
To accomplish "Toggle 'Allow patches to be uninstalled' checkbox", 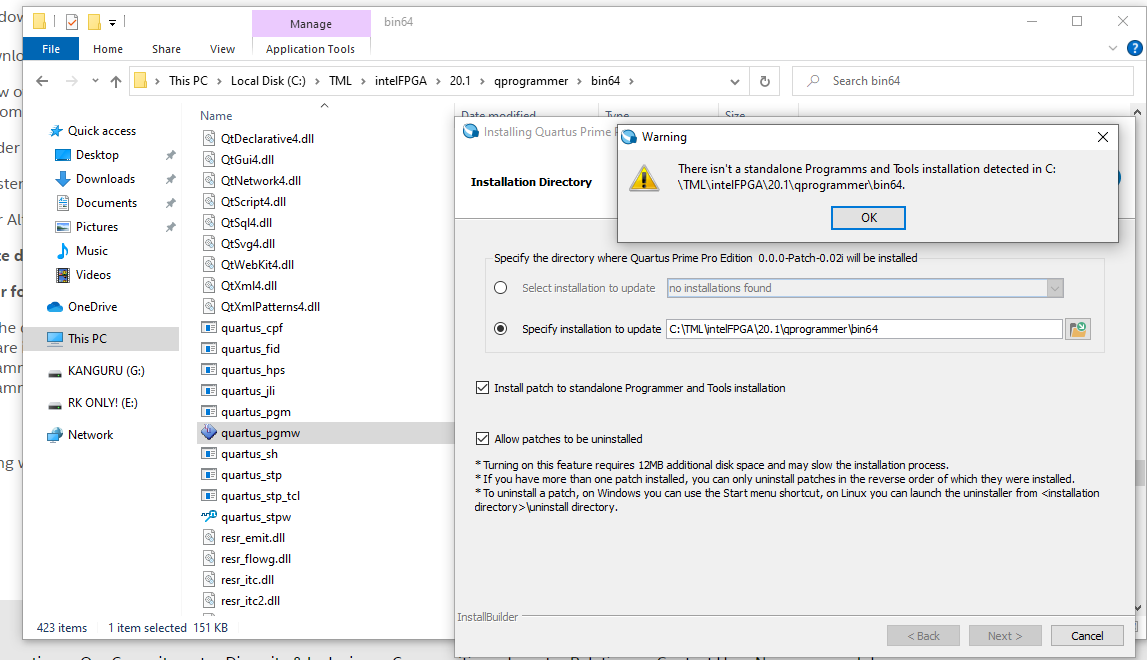I will pos(482,438).
